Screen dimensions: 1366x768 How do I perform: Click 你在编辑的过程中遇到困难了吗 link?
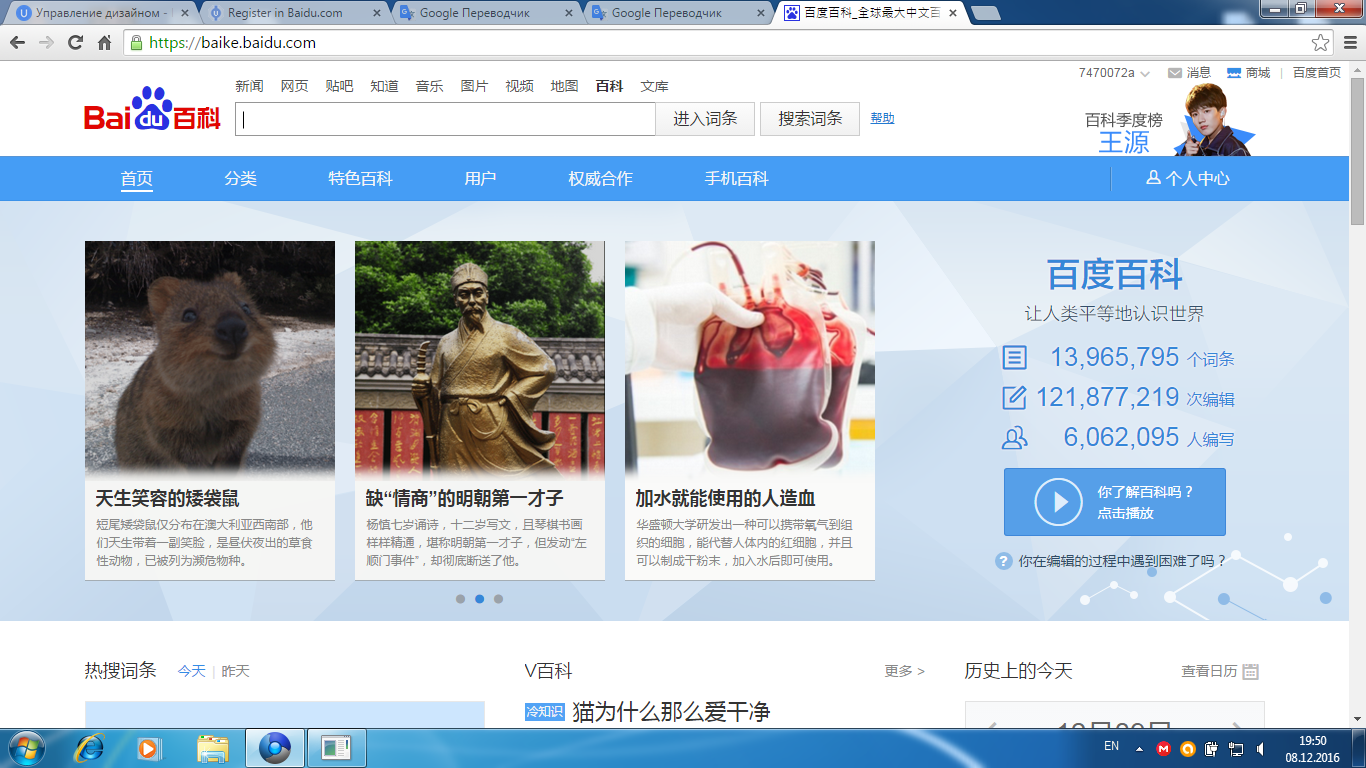click(x=1122, y=561)
